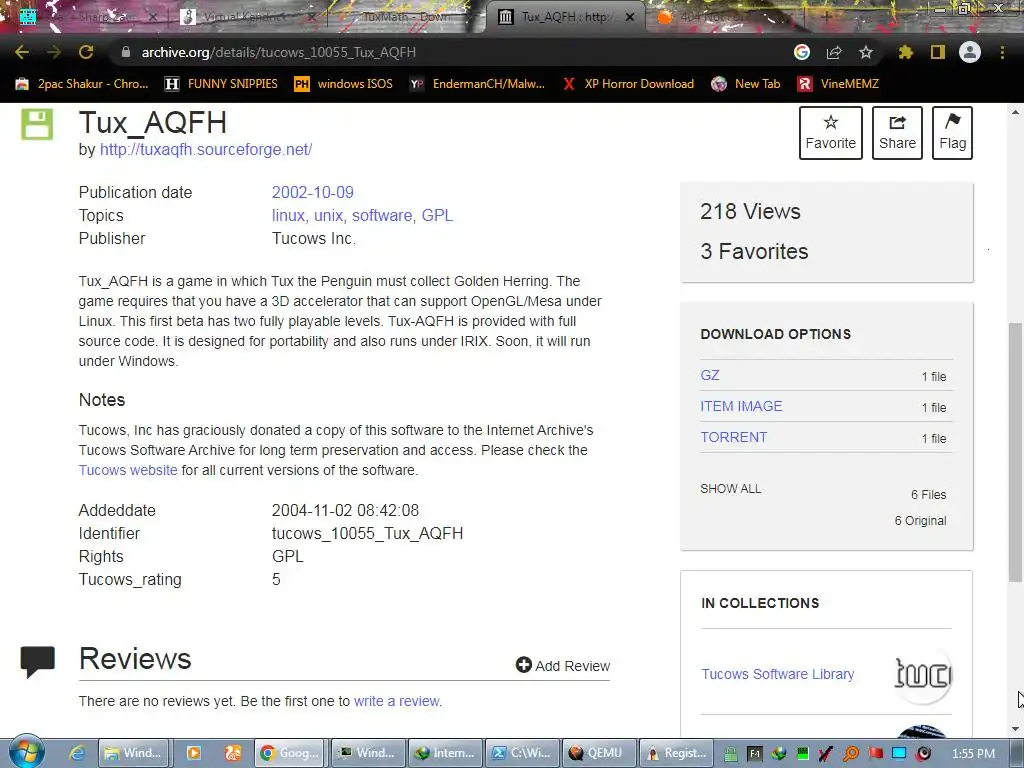This screenshot has height=768, width=1024.
Task: Open the Windows Start orb
Action: (x=26, y=752)
